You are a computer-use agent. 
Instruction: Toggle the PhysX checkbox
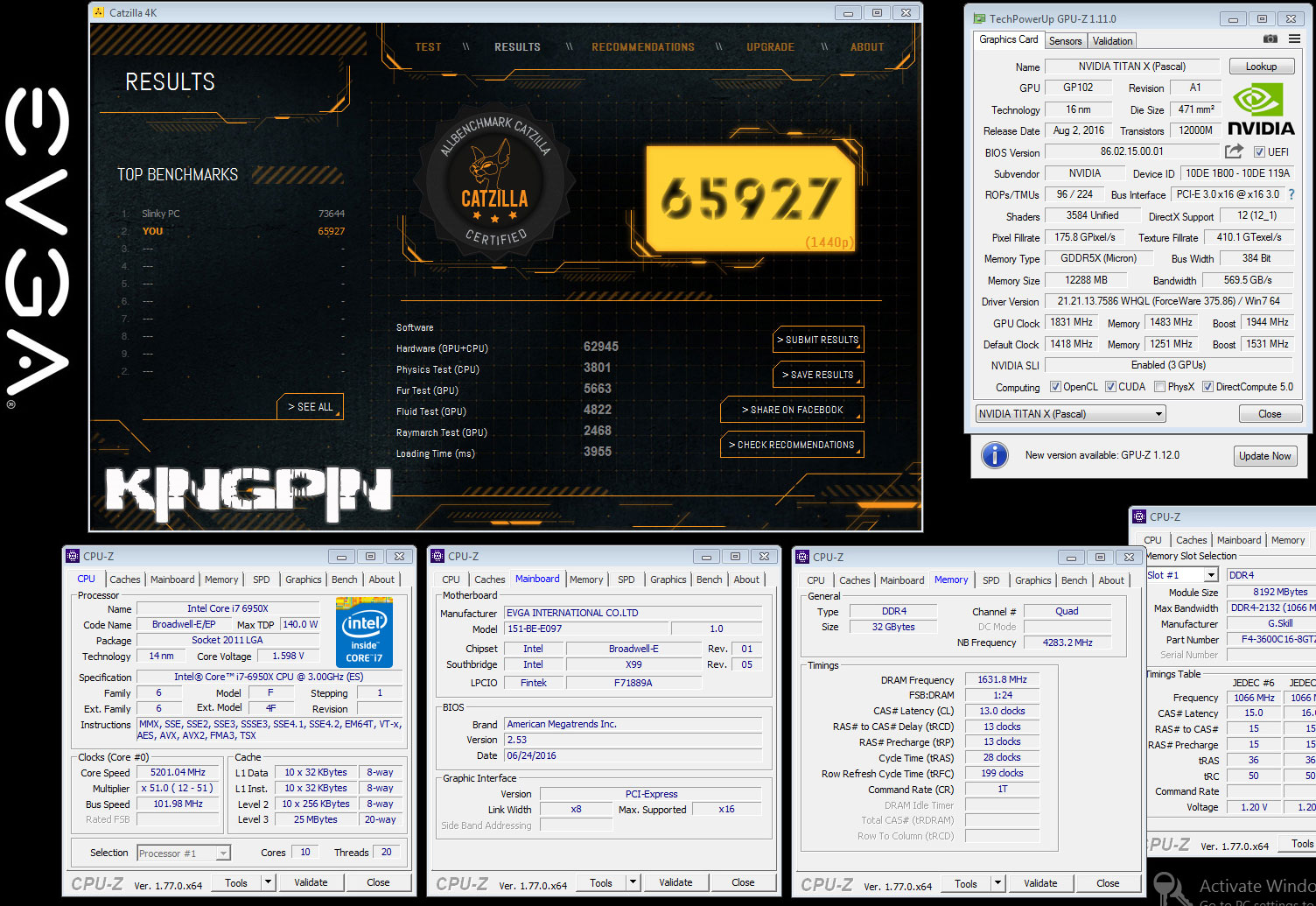pyautogui.click(x=1159, y=387)
